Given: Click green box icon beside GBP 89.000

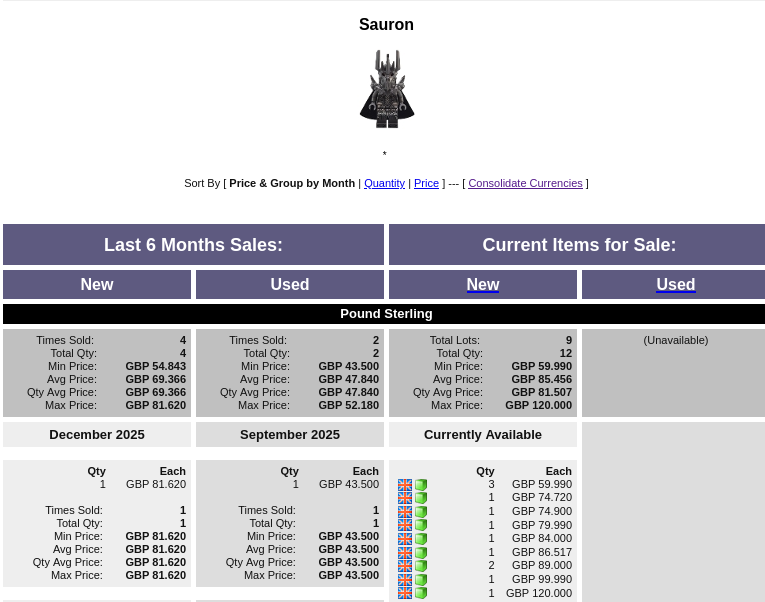Looking at the screenshot, I should click(421, 565).
